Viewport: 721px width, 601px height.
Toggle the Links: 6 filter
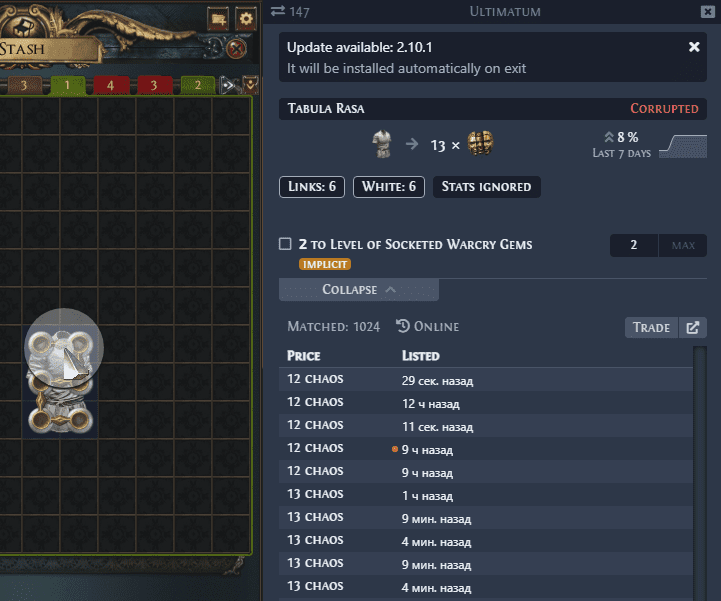pyautogui.click(x=312, y=187)
